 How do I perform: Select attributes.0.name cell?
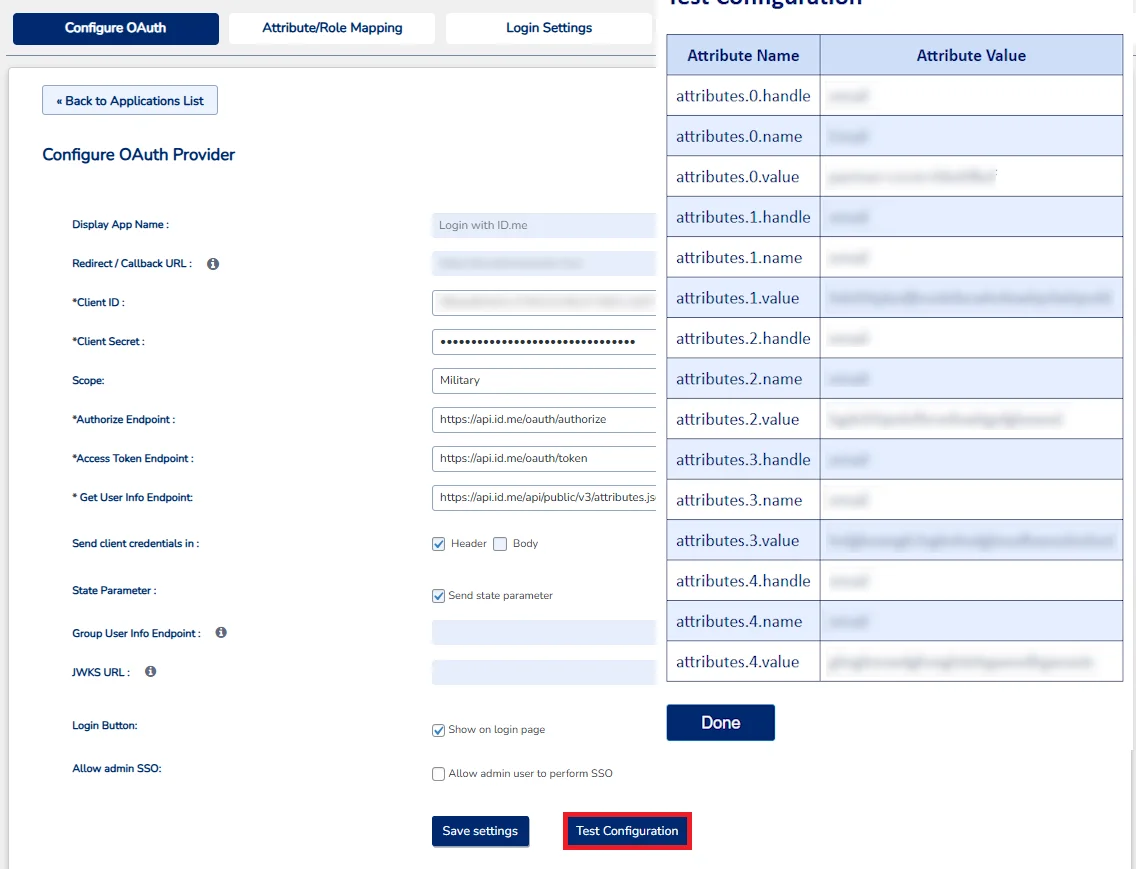(x=743, y=136)
